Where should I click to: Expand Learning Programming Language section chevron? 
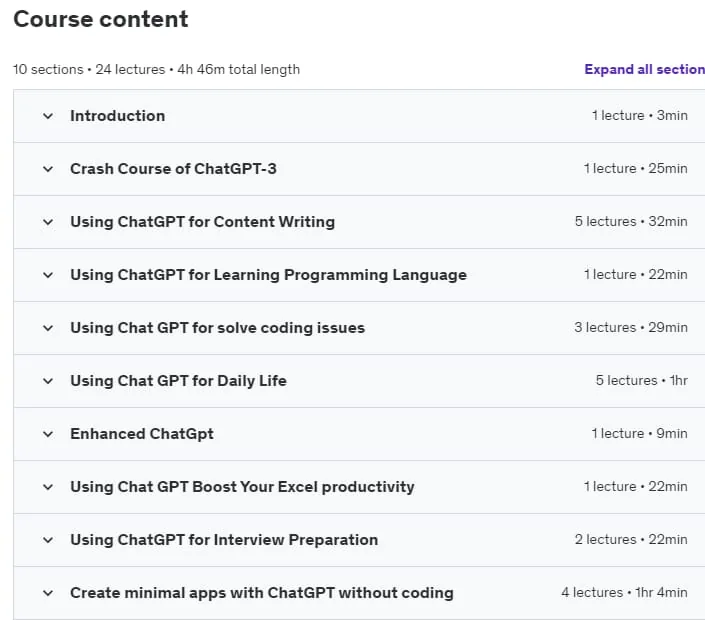48,275
